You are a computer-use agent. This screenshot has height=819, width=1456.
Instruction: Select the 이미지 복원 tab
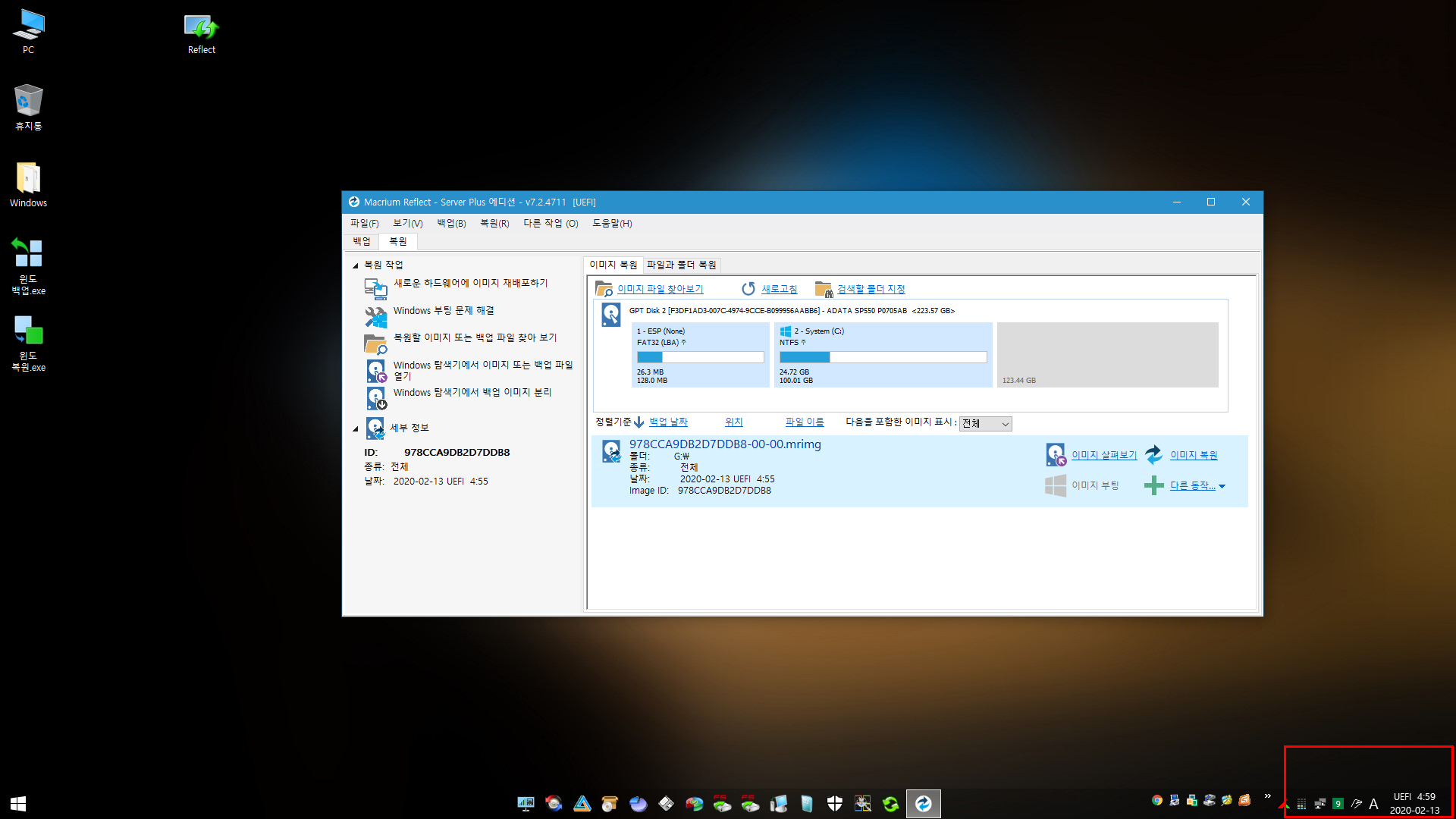pyautogui.click(x=613, y=265)
